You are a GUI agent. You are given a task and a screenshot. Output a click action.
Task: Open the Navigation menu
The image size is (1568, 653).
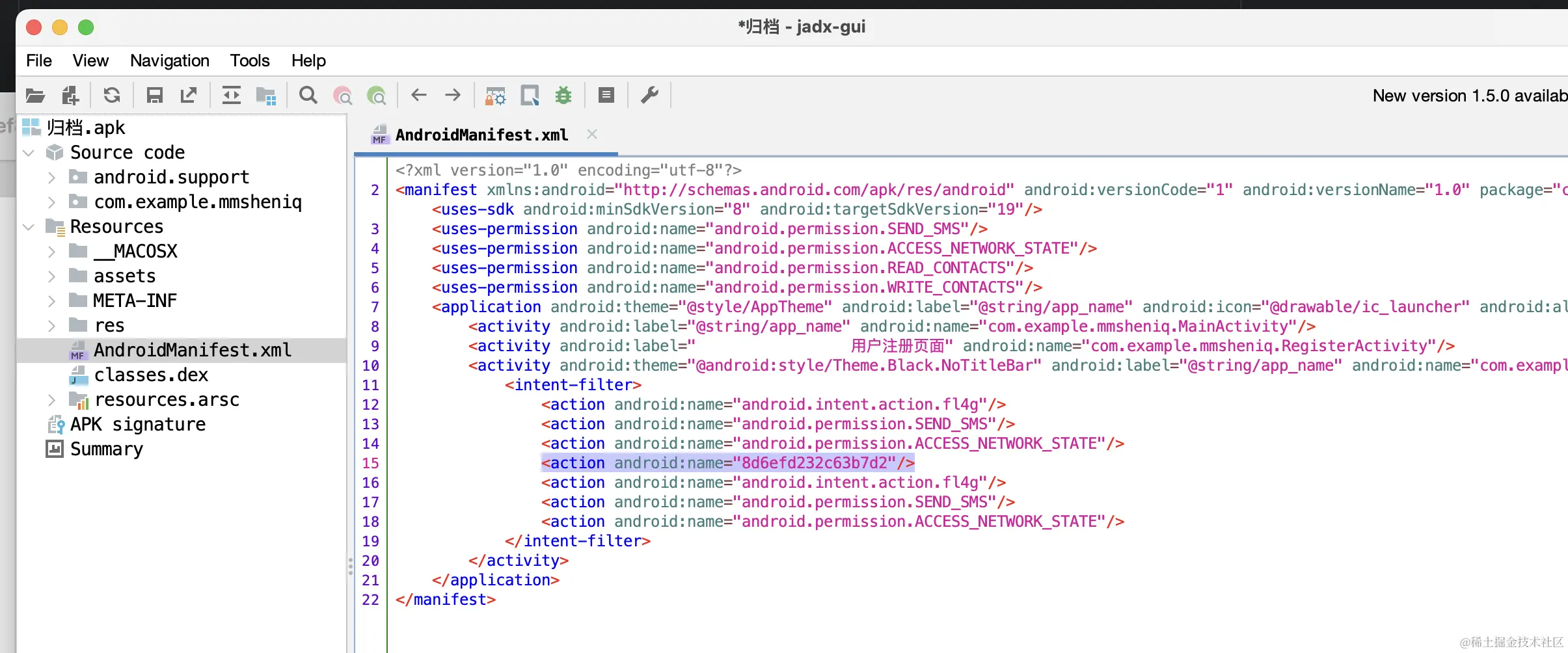(170, 60)
